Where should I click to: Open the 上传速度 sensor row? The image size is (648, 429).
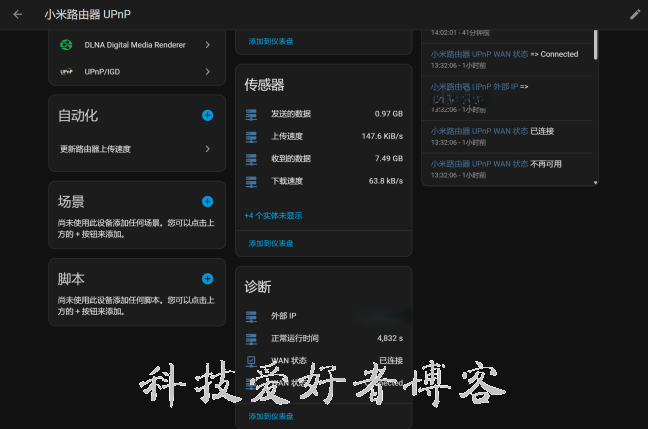[324, 136]
